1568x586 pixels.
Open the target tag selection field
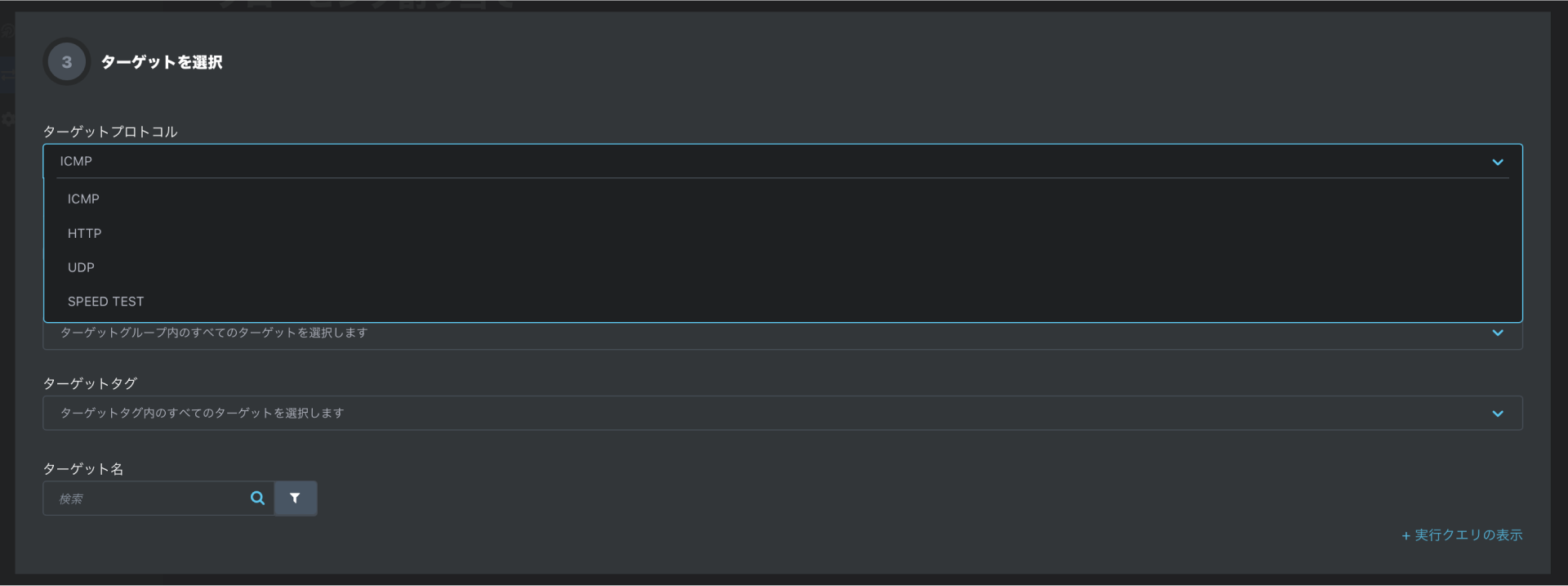(x=782, y=414)
